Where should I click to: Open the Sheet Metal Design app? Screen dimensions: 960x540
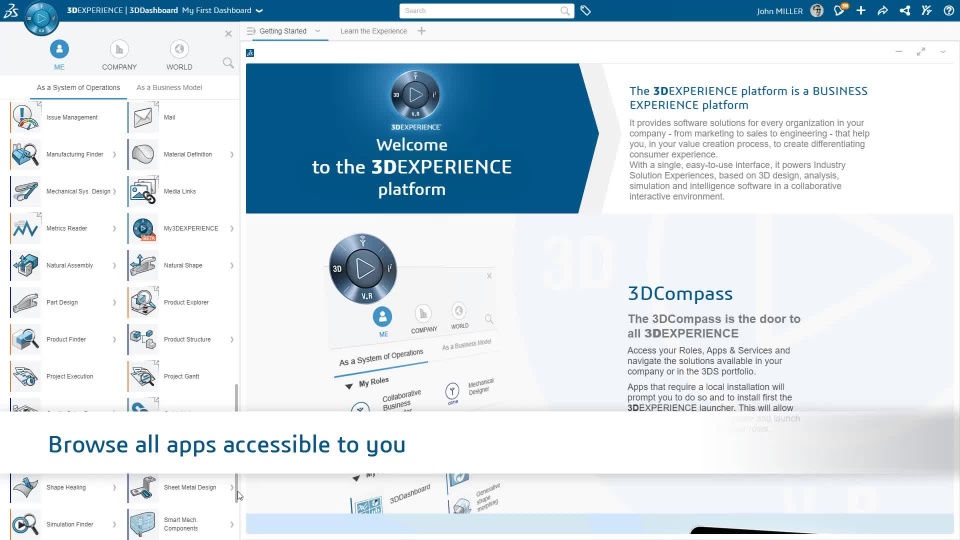point(181,488)
